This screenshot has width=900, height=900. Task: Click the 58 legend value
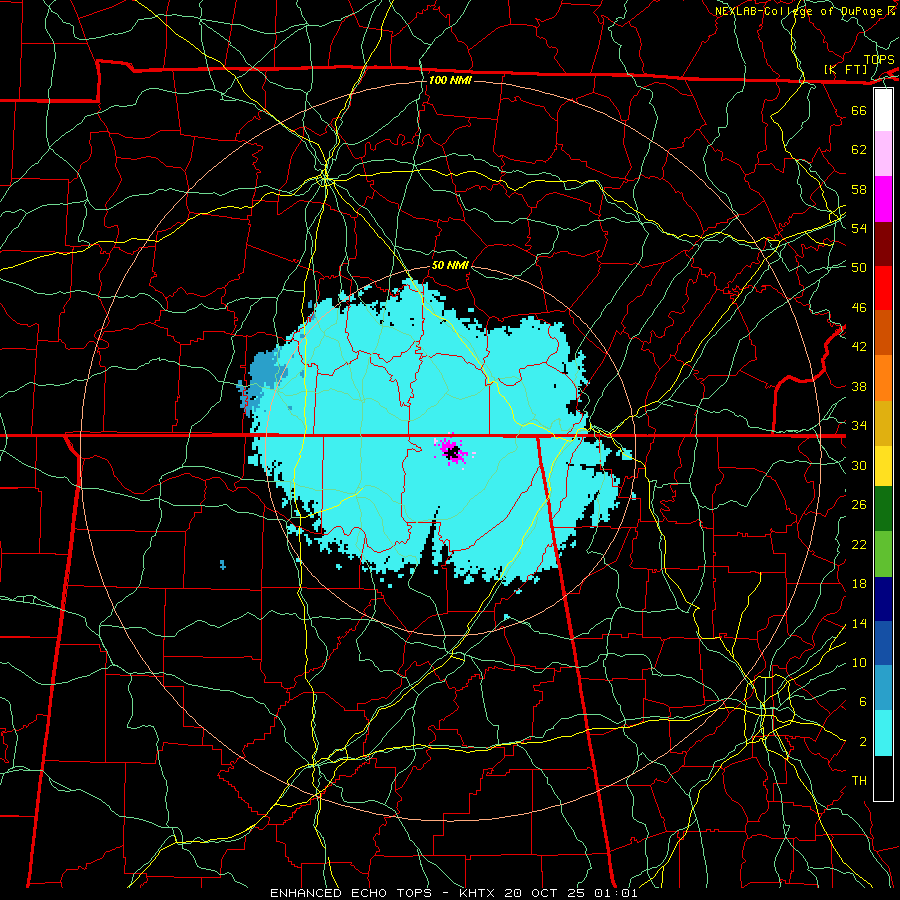coord(859,189)
